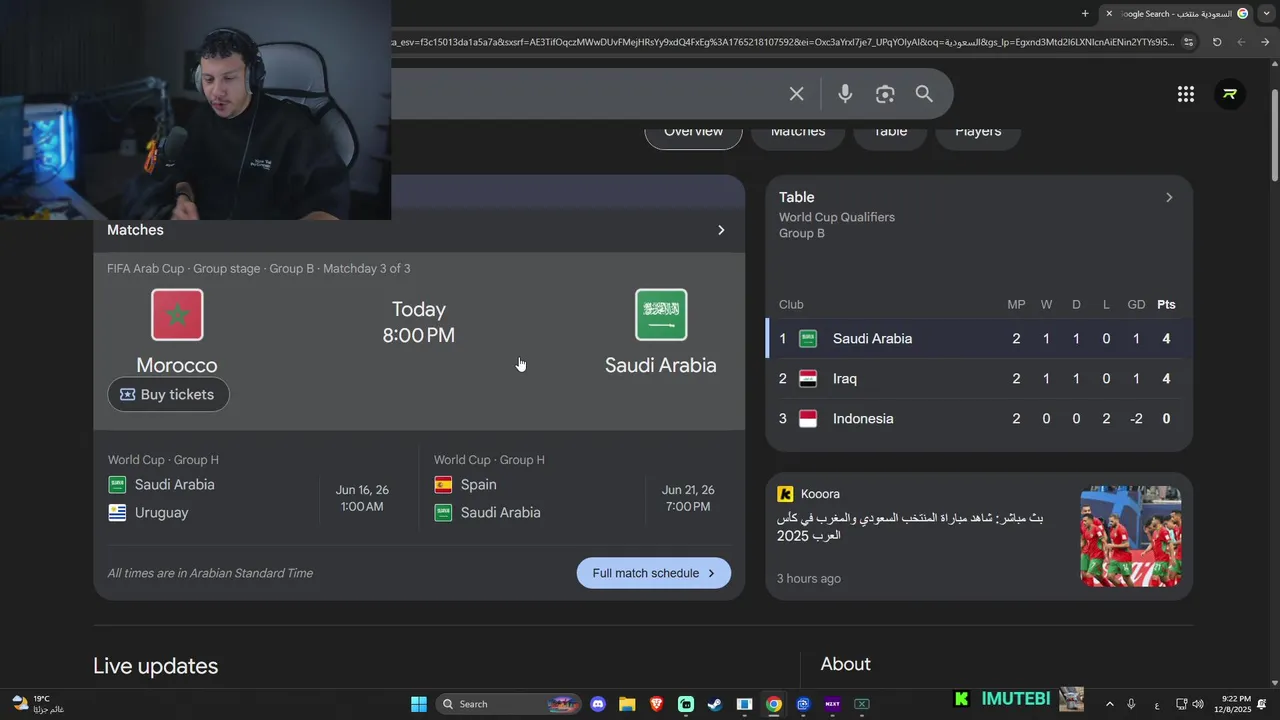Open the Kooora news article headline
This screenshot has height=720, width=1280.
pos(910,527)
